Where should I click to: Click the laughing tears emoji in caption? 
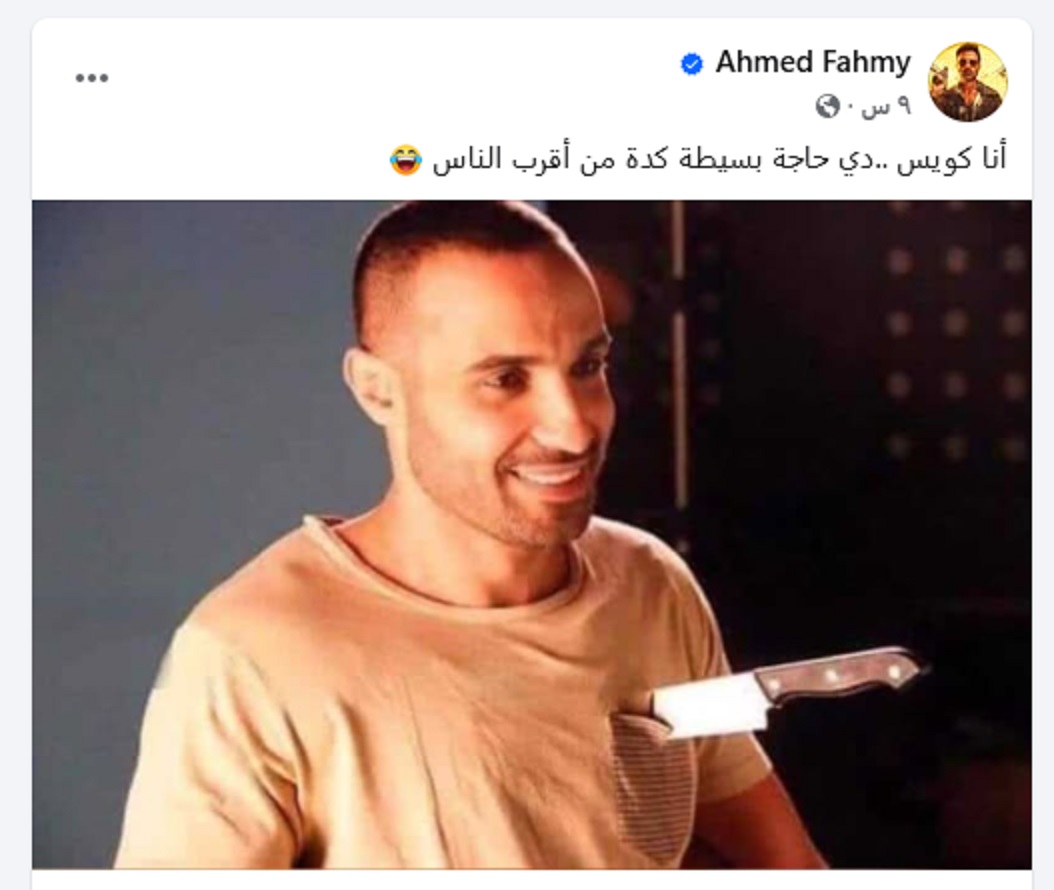pos(406,160)
